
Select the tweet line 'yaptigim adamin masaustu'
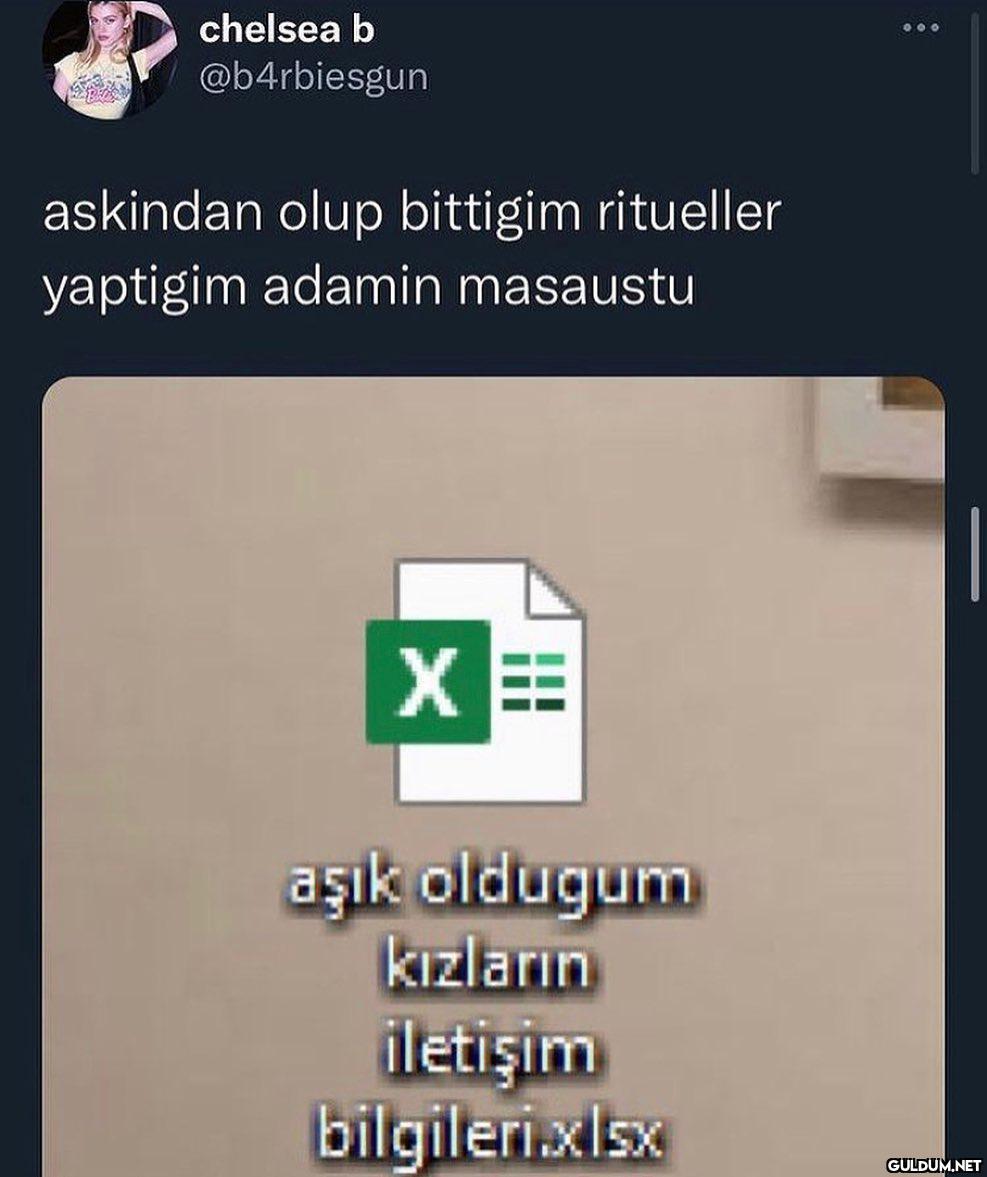[369, 288]
